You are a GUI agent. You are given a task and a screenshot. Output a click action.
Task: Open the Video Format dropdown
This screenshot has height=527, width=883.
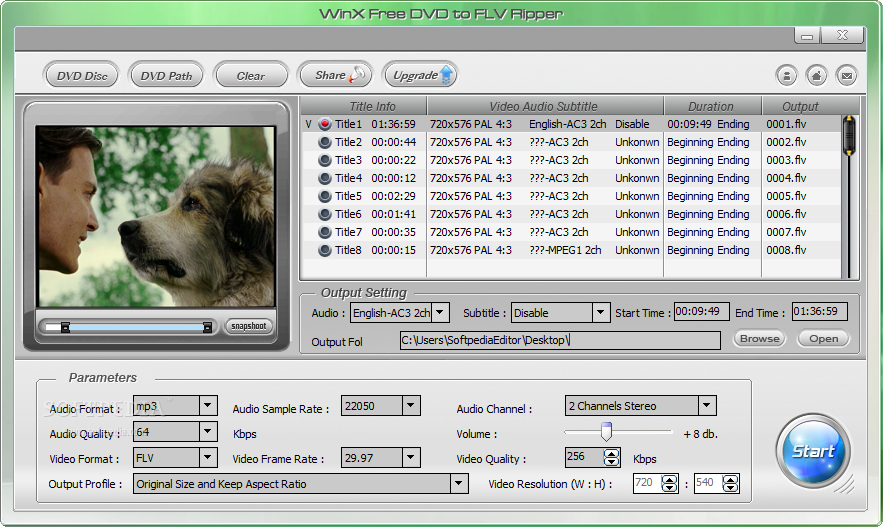click(x=208, y=457)
